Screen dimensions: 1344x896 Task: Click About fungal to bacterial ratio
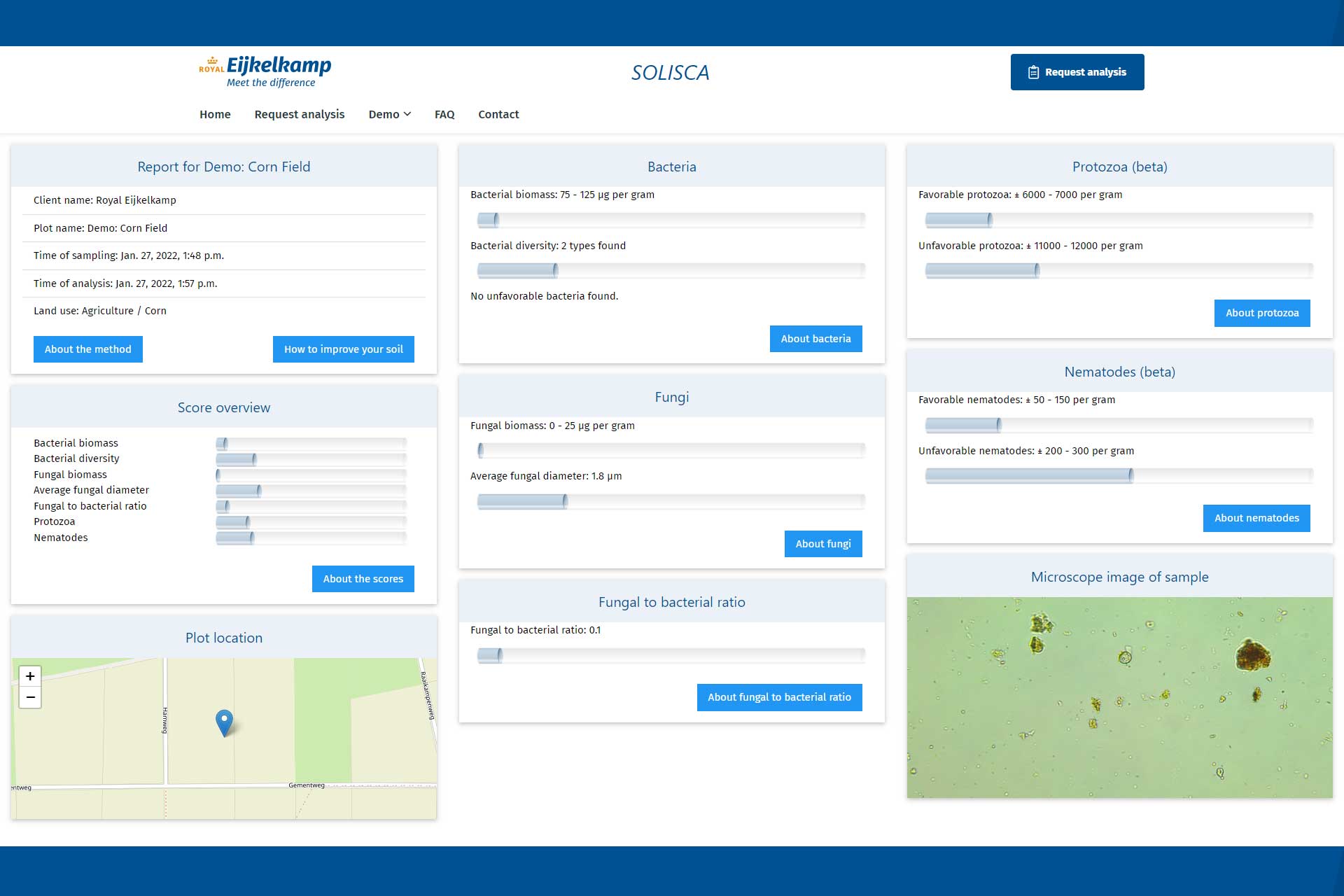pos(779,697)
